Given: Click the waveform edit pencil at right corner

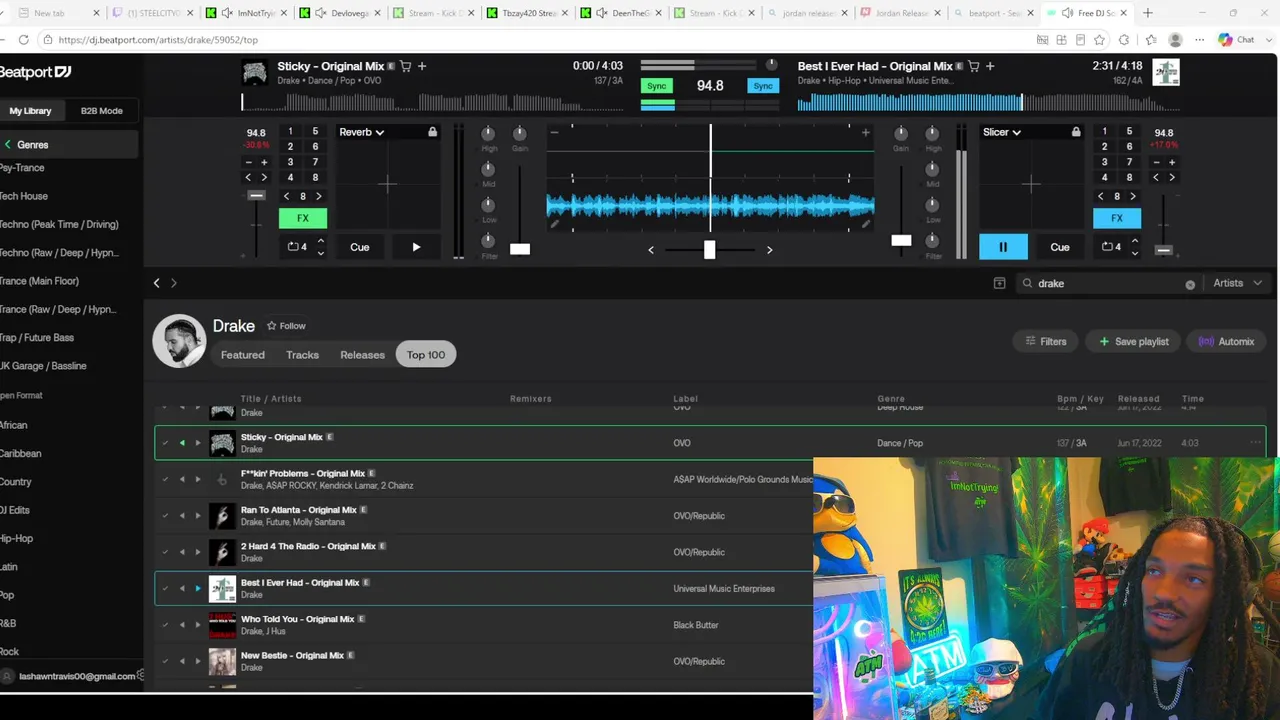Looking at the screenshot, I should coord(866,225).
